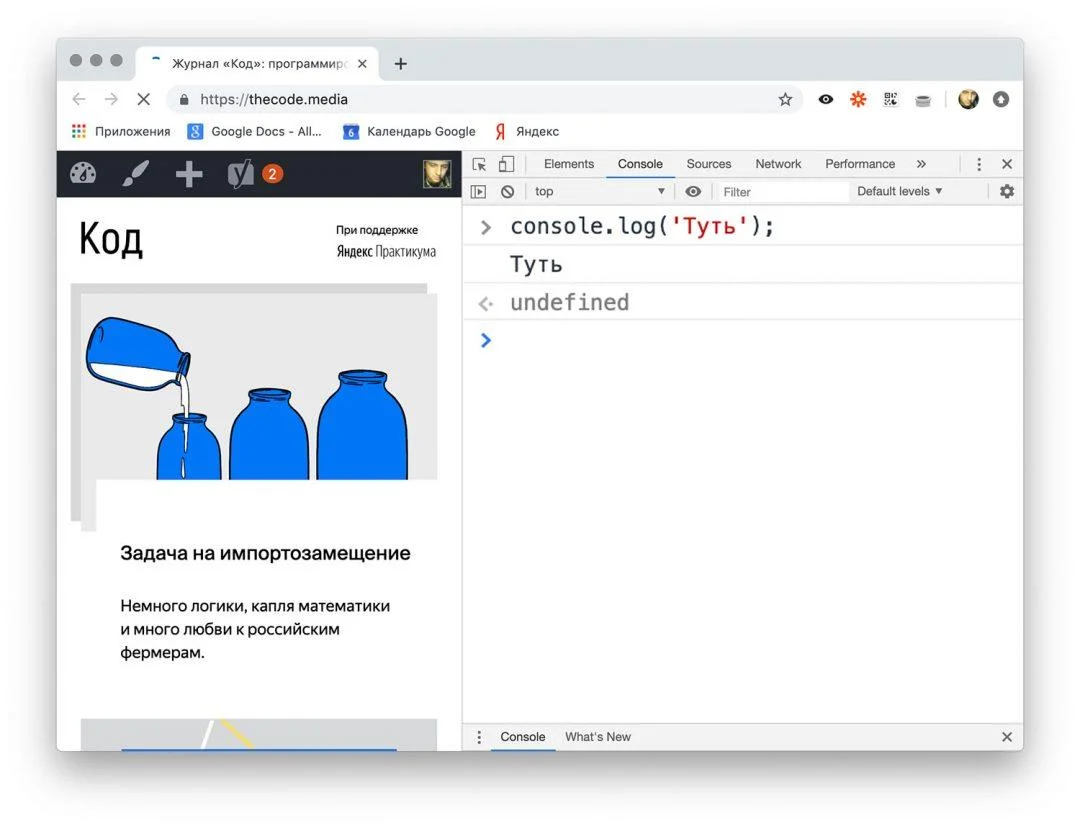Expand the top frame context dropdown
Screen dimensions: 1080x826
click(x=595, y=191)
